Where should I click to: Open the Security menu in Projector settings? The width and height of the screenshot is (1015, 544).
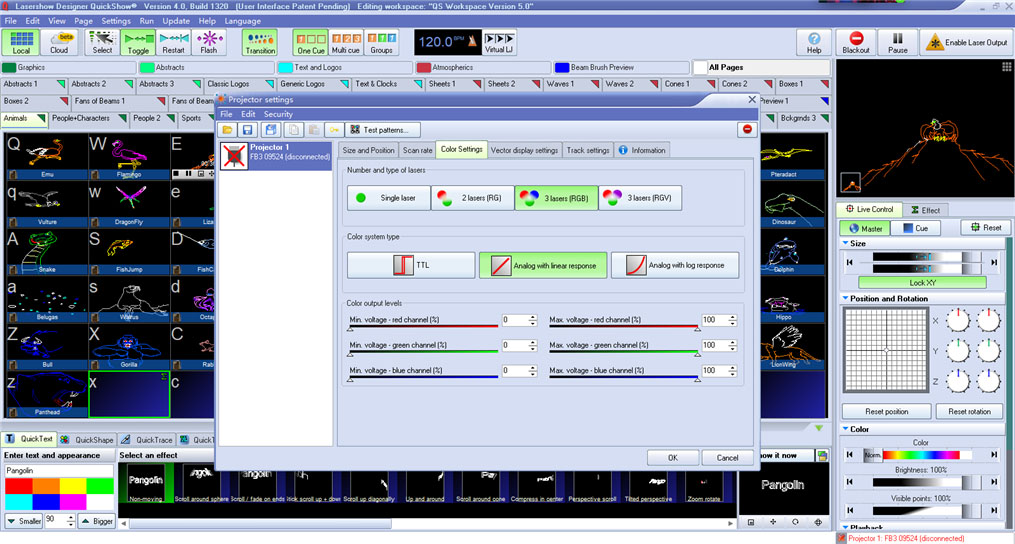pyautogui.click(x=278, y=114)
